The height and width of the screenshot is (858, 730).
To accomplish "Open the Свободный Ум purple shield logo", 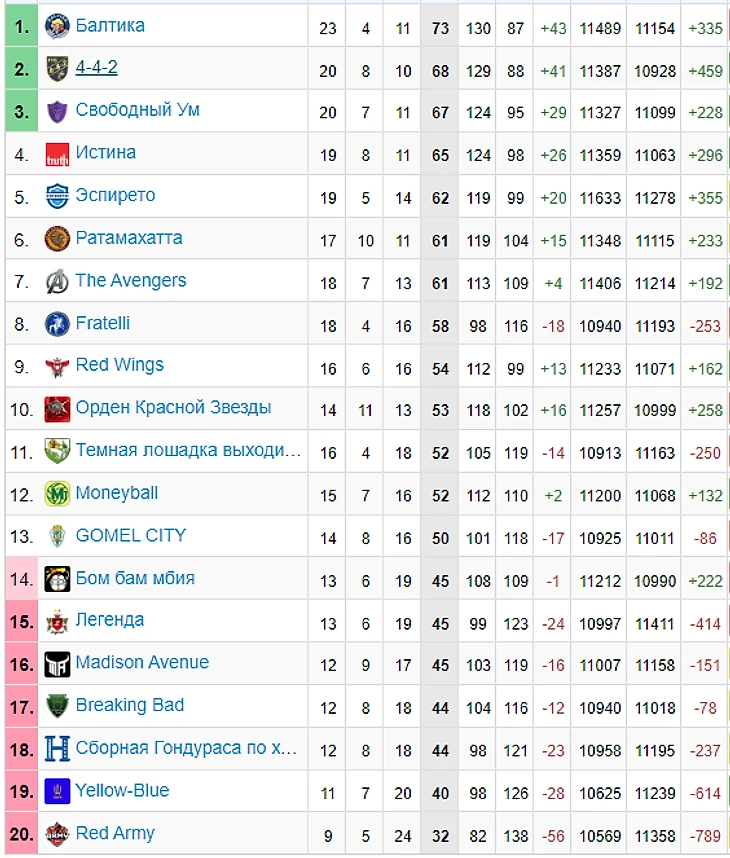I will tap(57, 112).
